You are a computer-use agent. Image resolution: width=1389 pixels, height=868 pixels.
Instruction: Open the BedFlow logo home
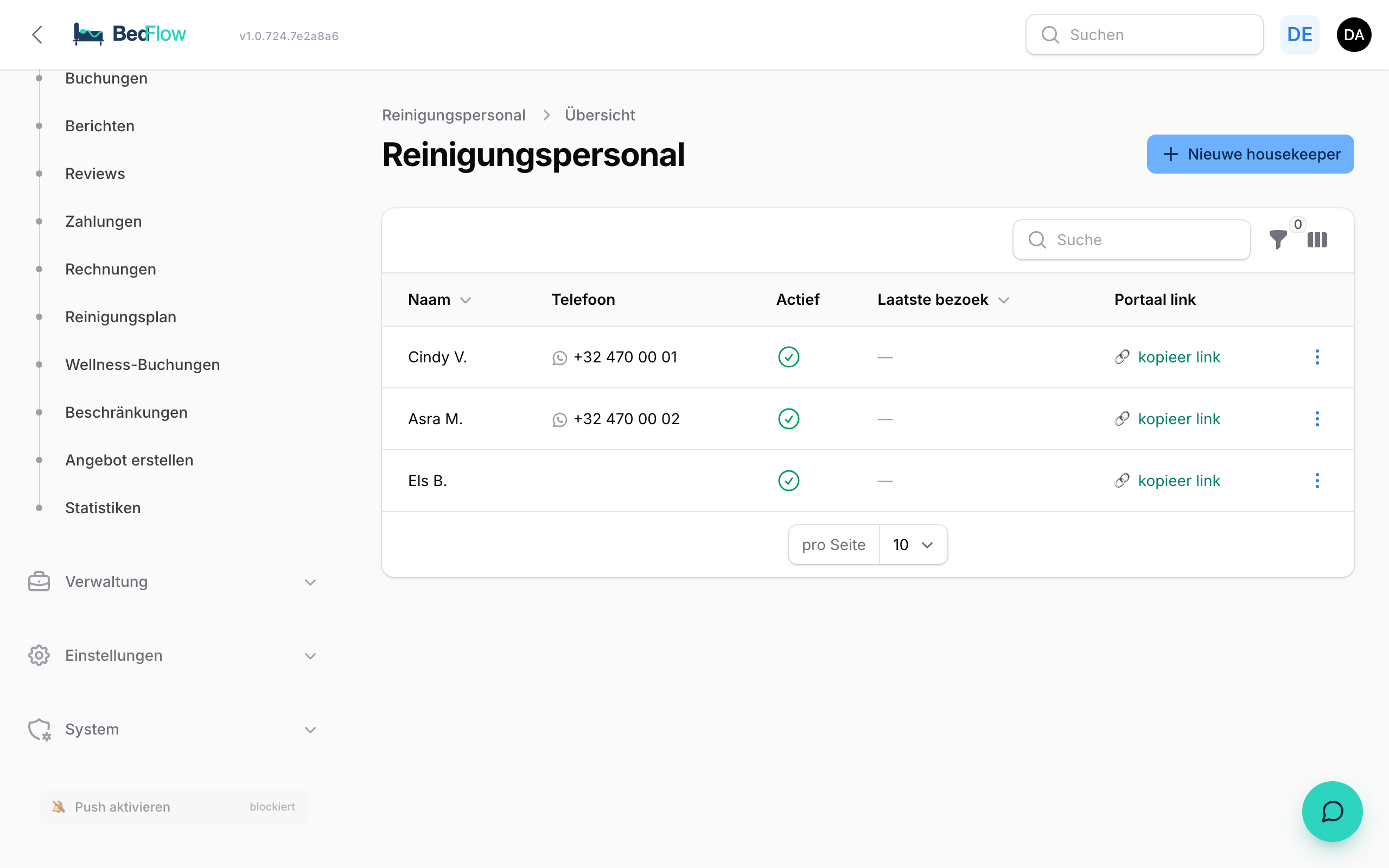click(130, 34)
